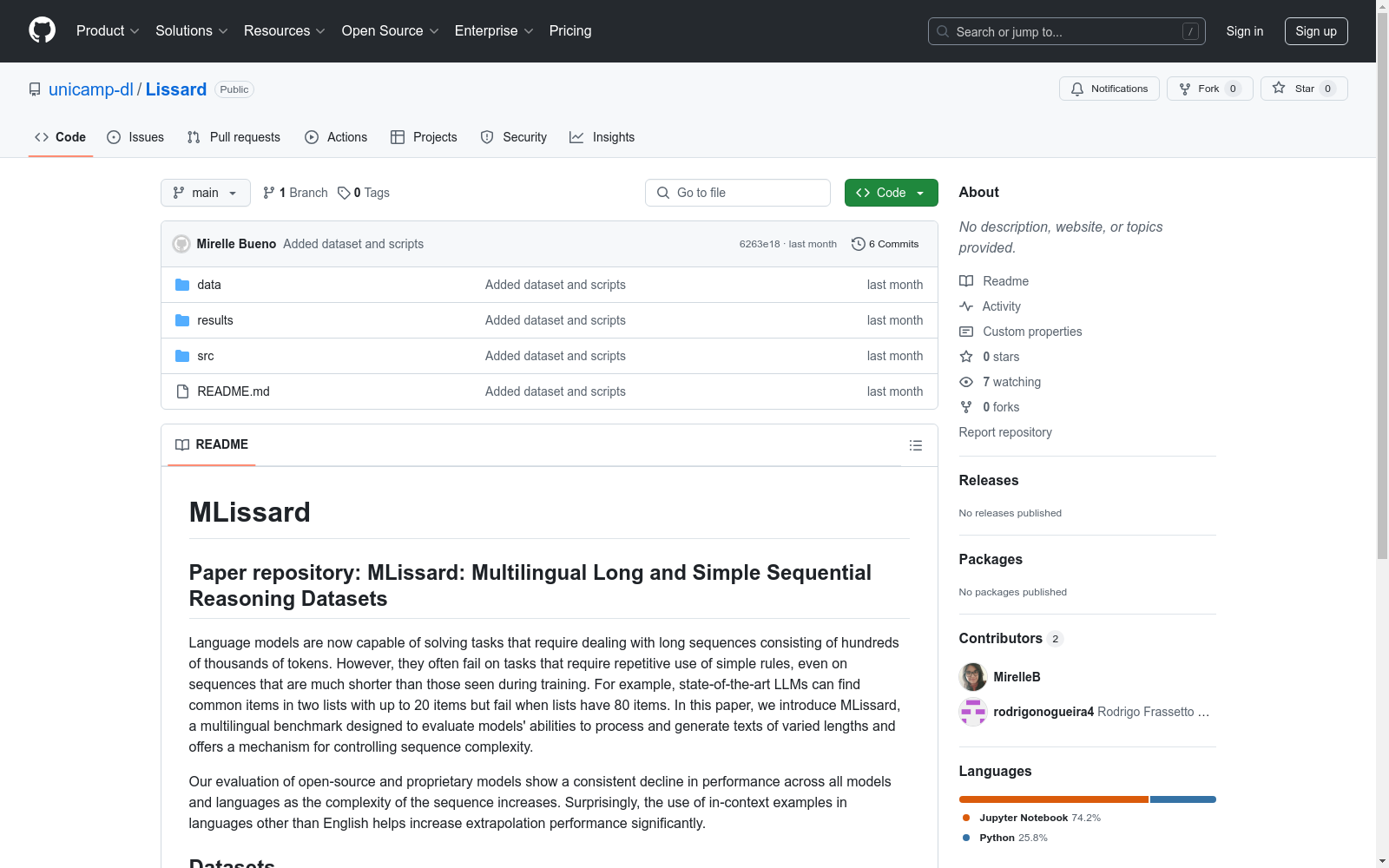
Task: Click the history clock icon by 6 Commits
Action: pos(859,244)
